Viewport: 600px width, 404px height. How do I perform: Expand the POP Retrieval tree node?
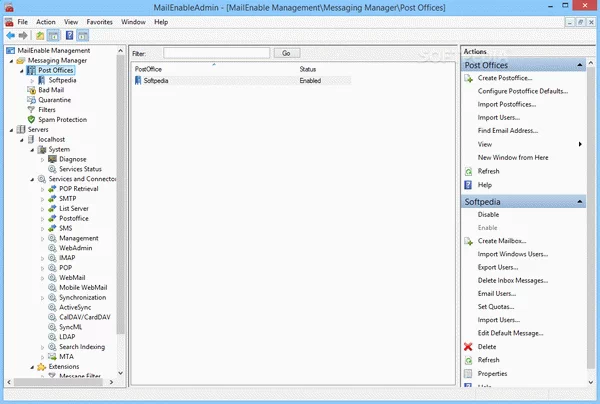42,189
